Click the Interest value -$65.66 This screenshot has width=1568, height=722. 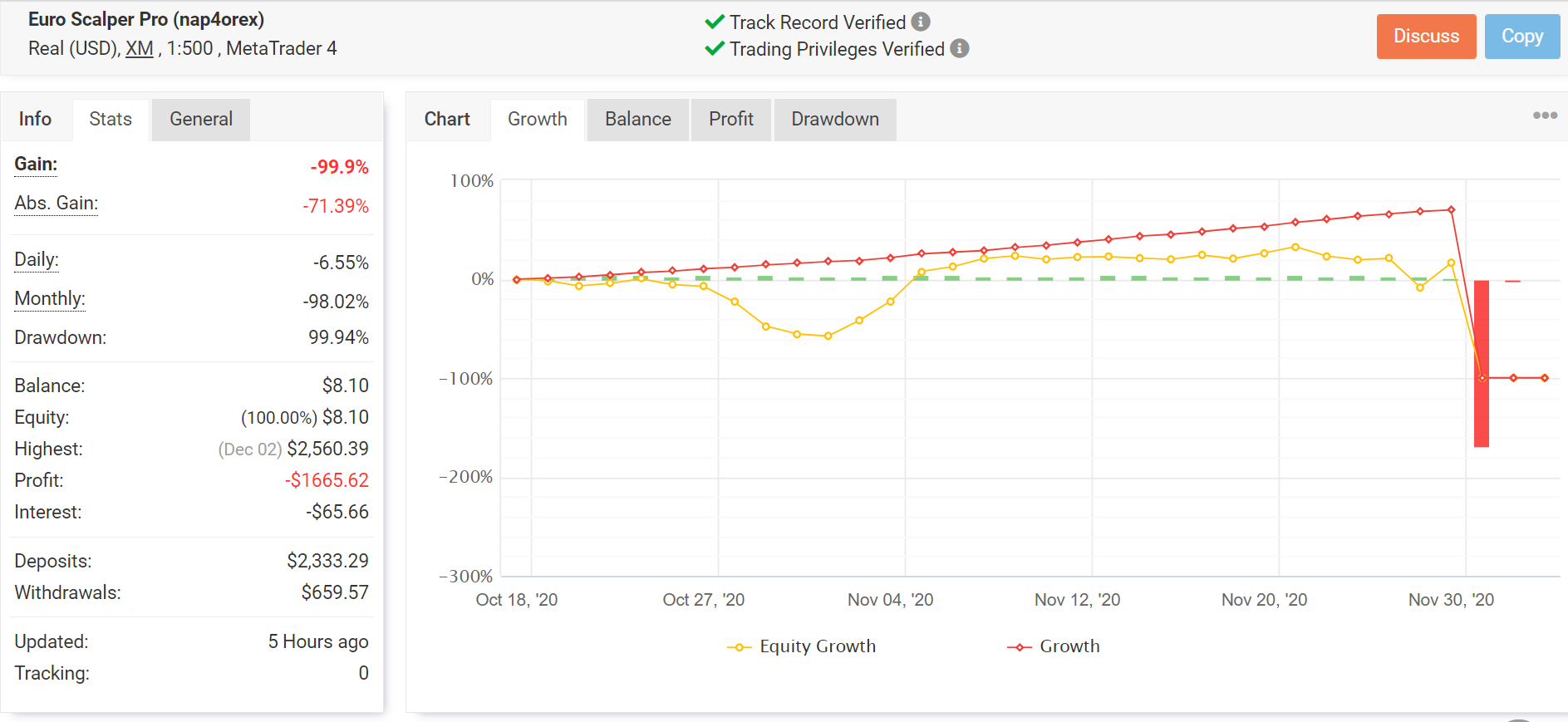(337, 512)
